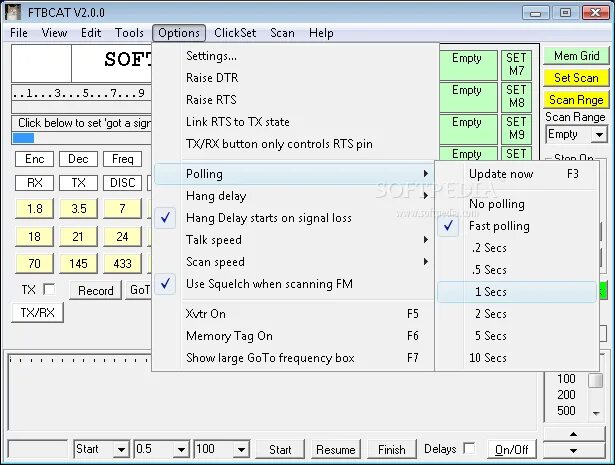Select the 145 band button
Image resolution: width=615 pixels, height=465 pixels.
pos(78,263)
